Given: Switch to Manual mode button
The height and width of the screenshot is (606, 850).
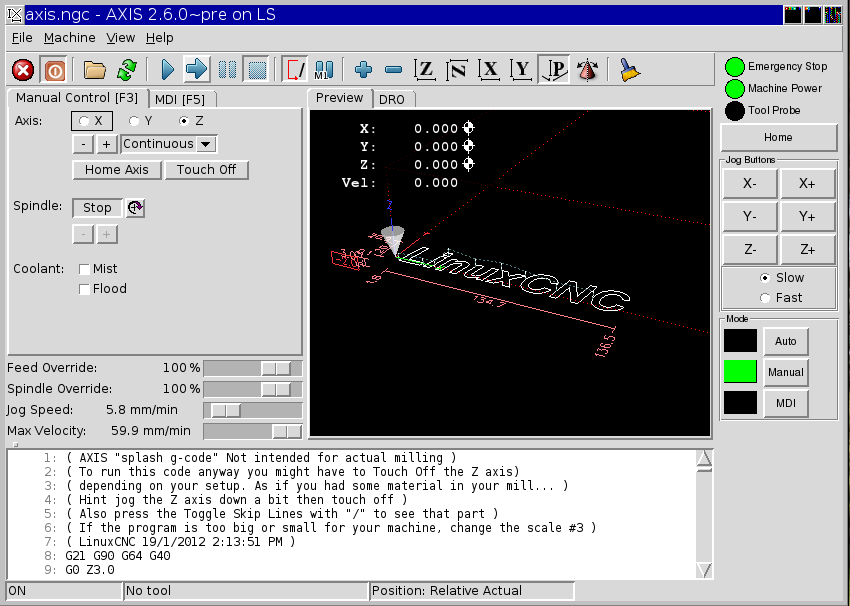Looking at the screenshot, I should click(x=785, y=372).
